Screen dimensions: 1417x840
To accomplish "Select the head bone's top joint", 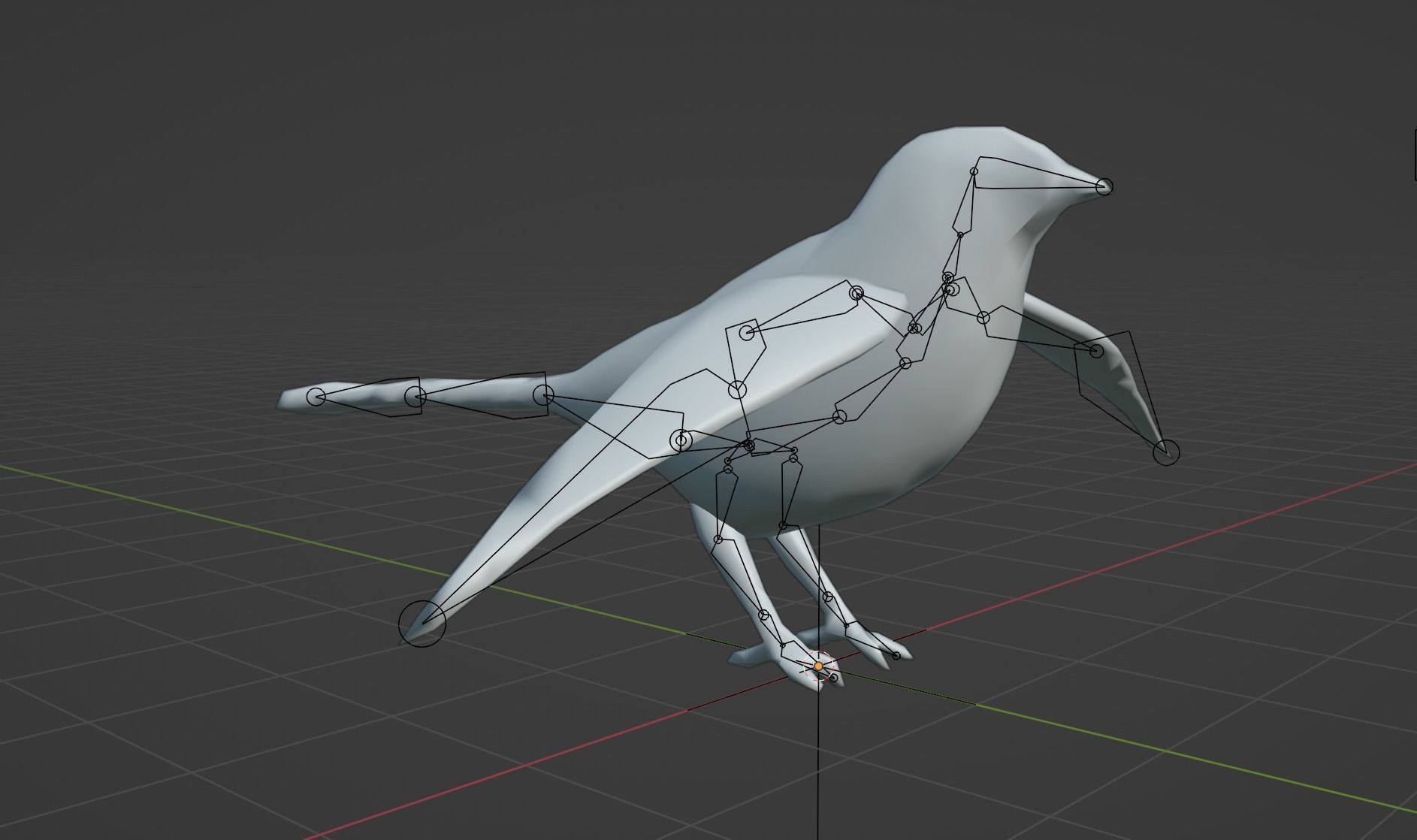I will point(974,171).
